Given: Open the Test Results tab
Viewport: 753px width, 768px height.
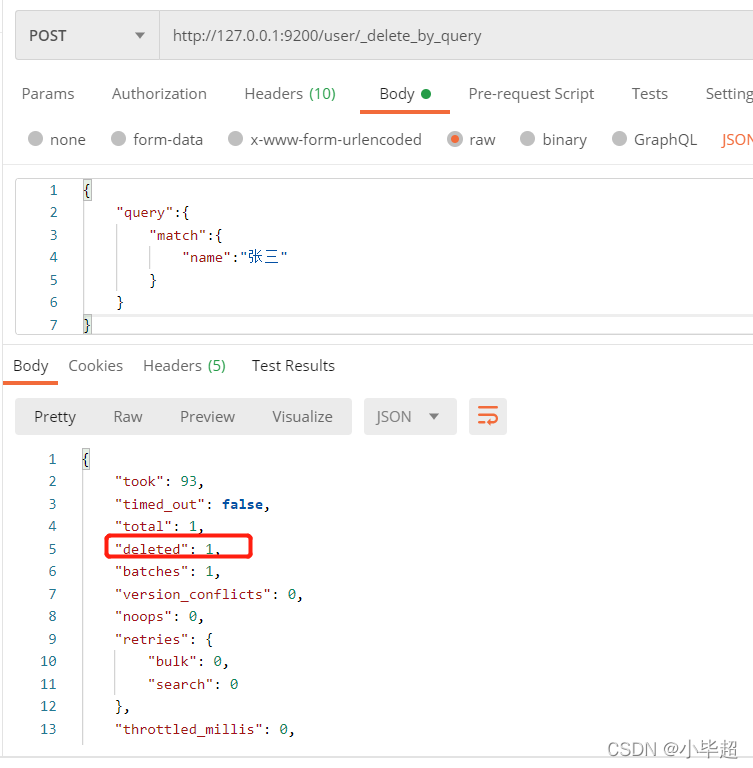Looking at the screenshot, I should pos(293,365).
